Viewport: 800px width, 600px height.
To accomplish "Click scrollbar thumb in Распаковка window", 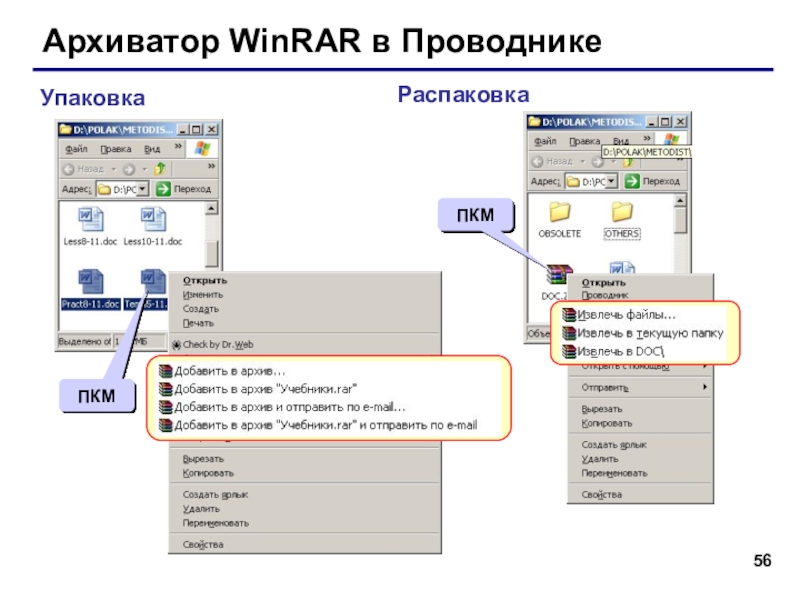I will [680, 220].
